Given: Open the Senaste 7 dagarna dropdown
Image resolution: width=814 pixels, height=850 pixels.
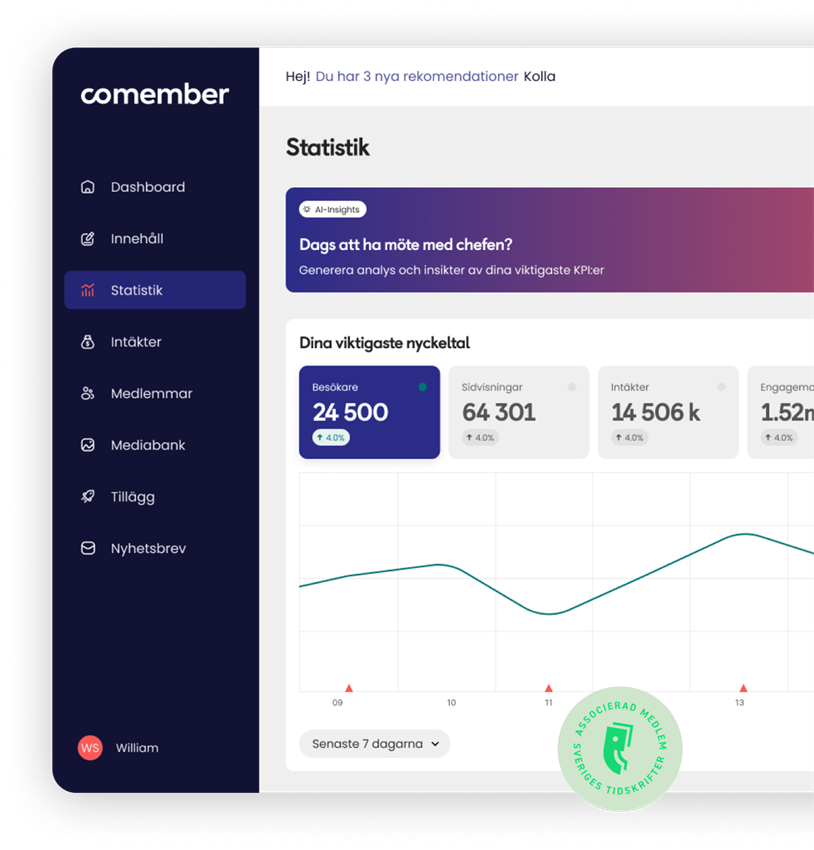Looking at the screenshot, I should pyautogui.click(x=375, y=744).
